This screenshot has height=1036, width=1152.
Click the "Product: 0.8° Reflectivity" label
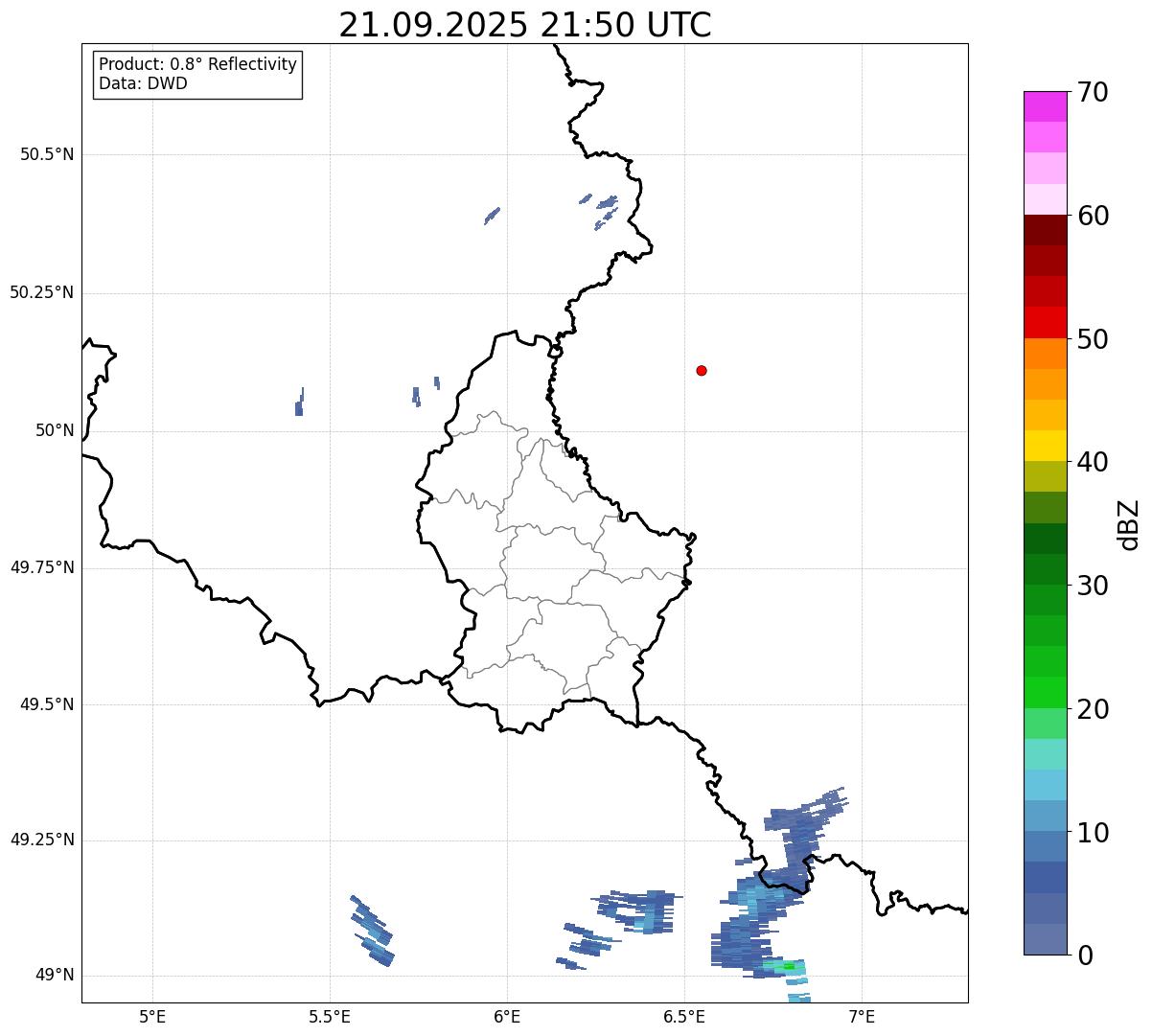coord(198,64)
